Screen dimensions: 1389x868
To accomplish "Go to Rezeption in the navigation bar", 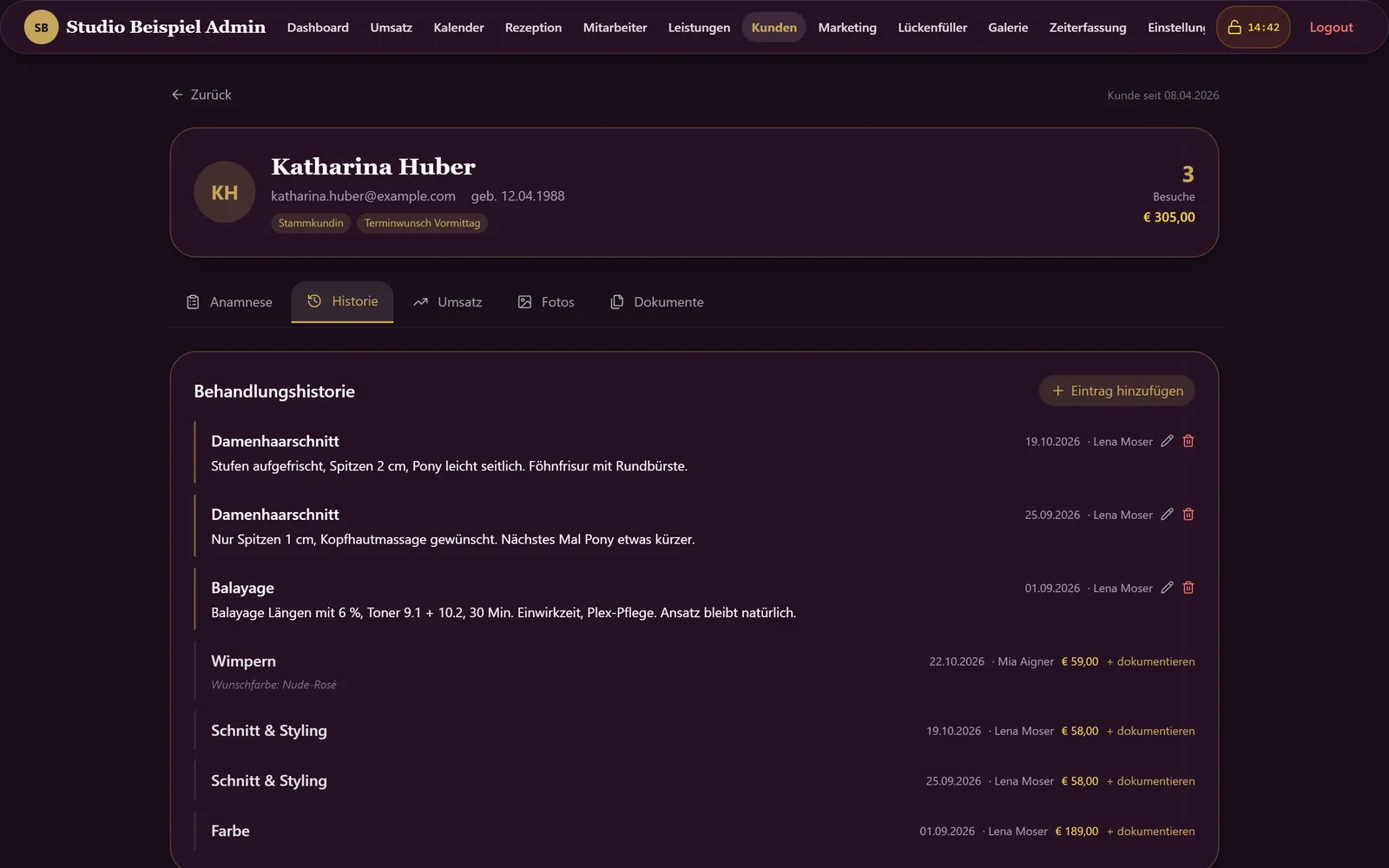I will click(x=533, y=27).
